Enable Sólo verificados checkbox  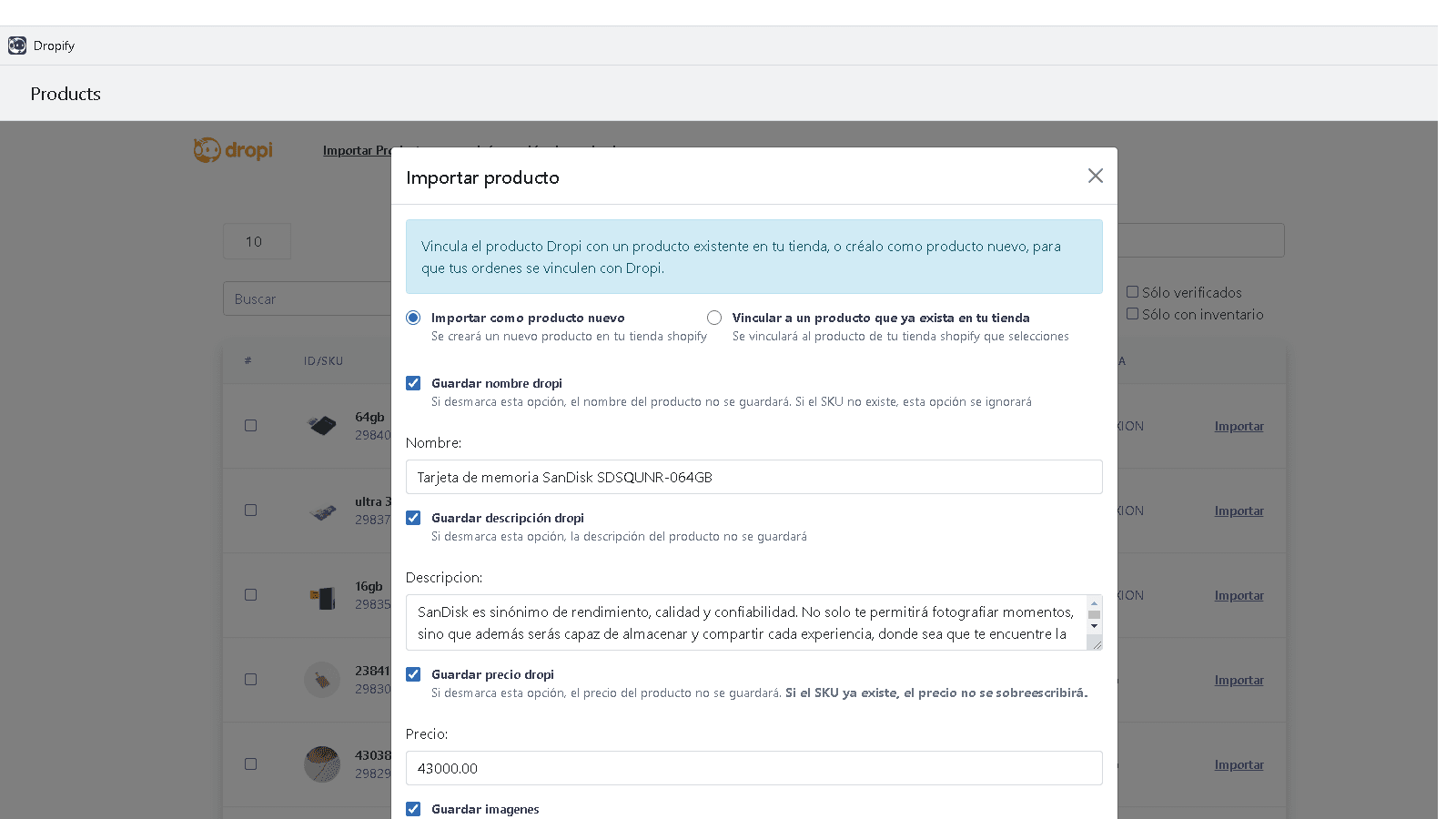[1132, 292]
